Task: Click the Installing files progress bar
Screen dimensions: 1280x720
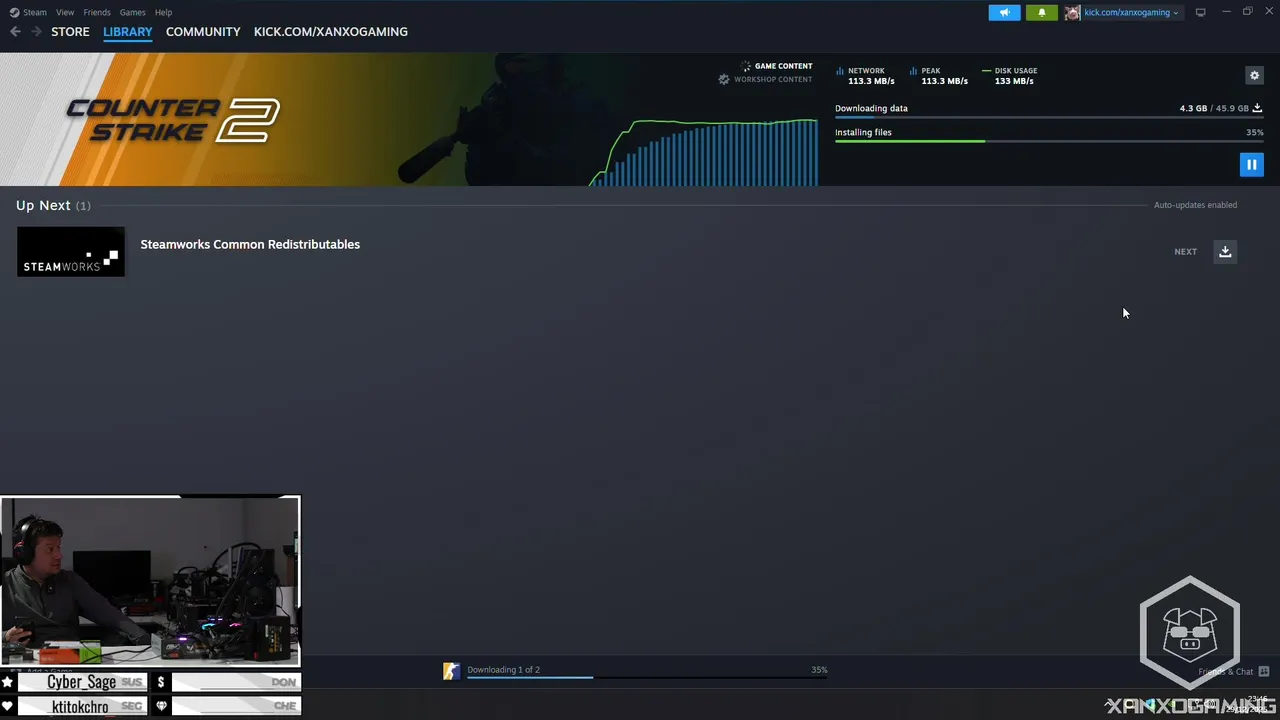Action: (1049, 141)
